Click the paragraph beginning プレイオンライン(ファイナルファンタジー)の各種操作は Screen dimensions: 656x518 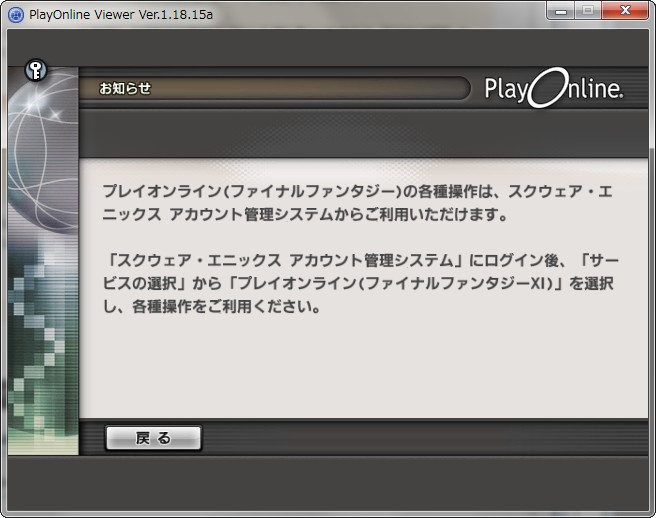358,203
